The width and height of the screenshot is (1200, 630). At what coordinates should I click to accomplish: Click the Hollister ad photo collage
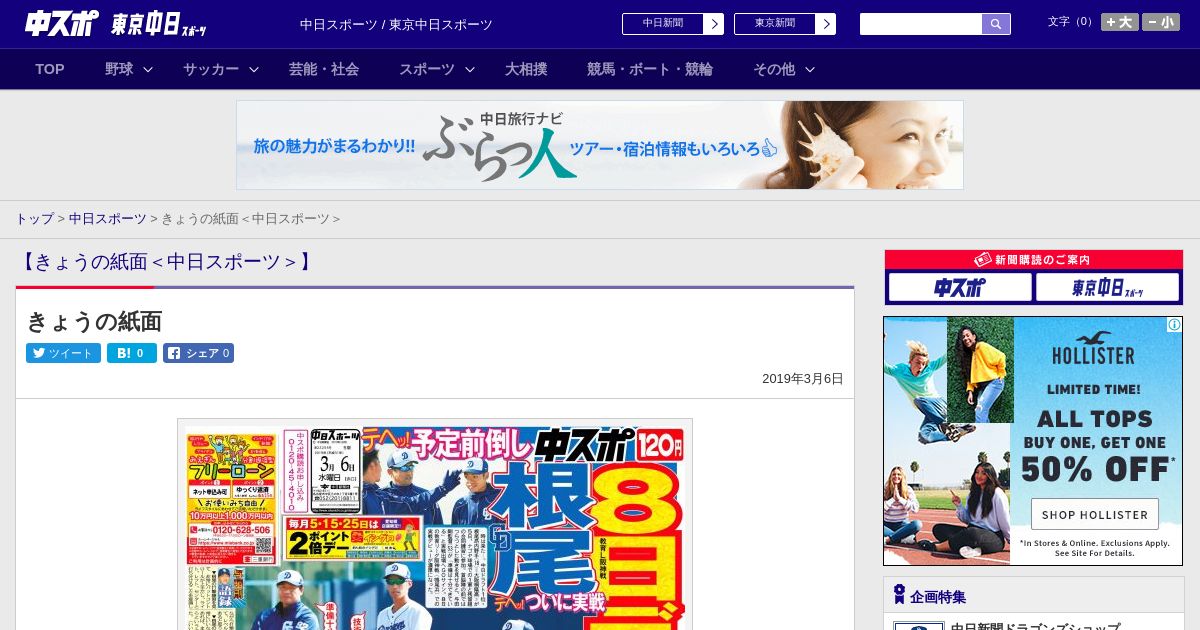tap(948, 441)
